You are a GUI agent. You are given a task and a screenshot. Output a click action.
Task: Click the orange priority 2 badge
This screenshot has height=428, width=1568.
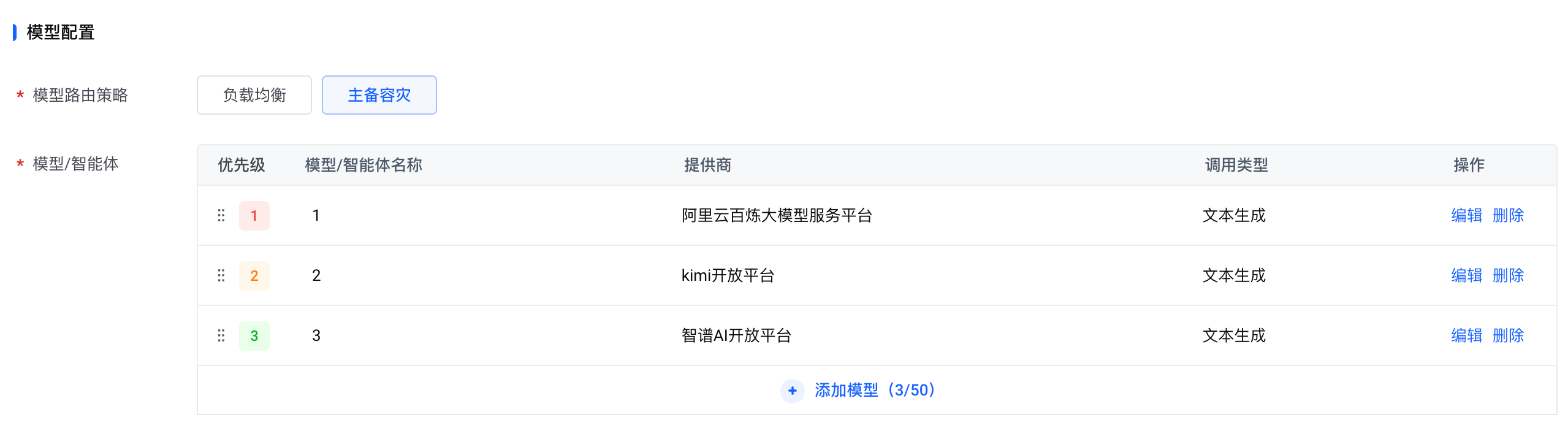(x=254, y=275)
